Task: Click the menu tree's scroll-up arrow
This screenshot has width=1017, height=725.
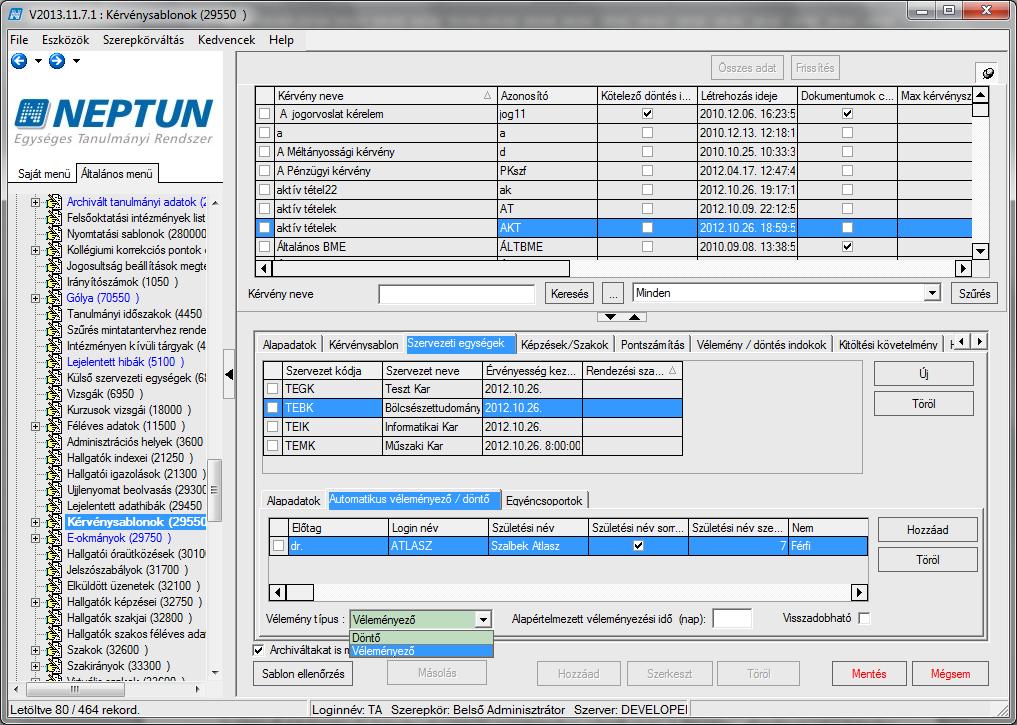Action: coord(215,203)
